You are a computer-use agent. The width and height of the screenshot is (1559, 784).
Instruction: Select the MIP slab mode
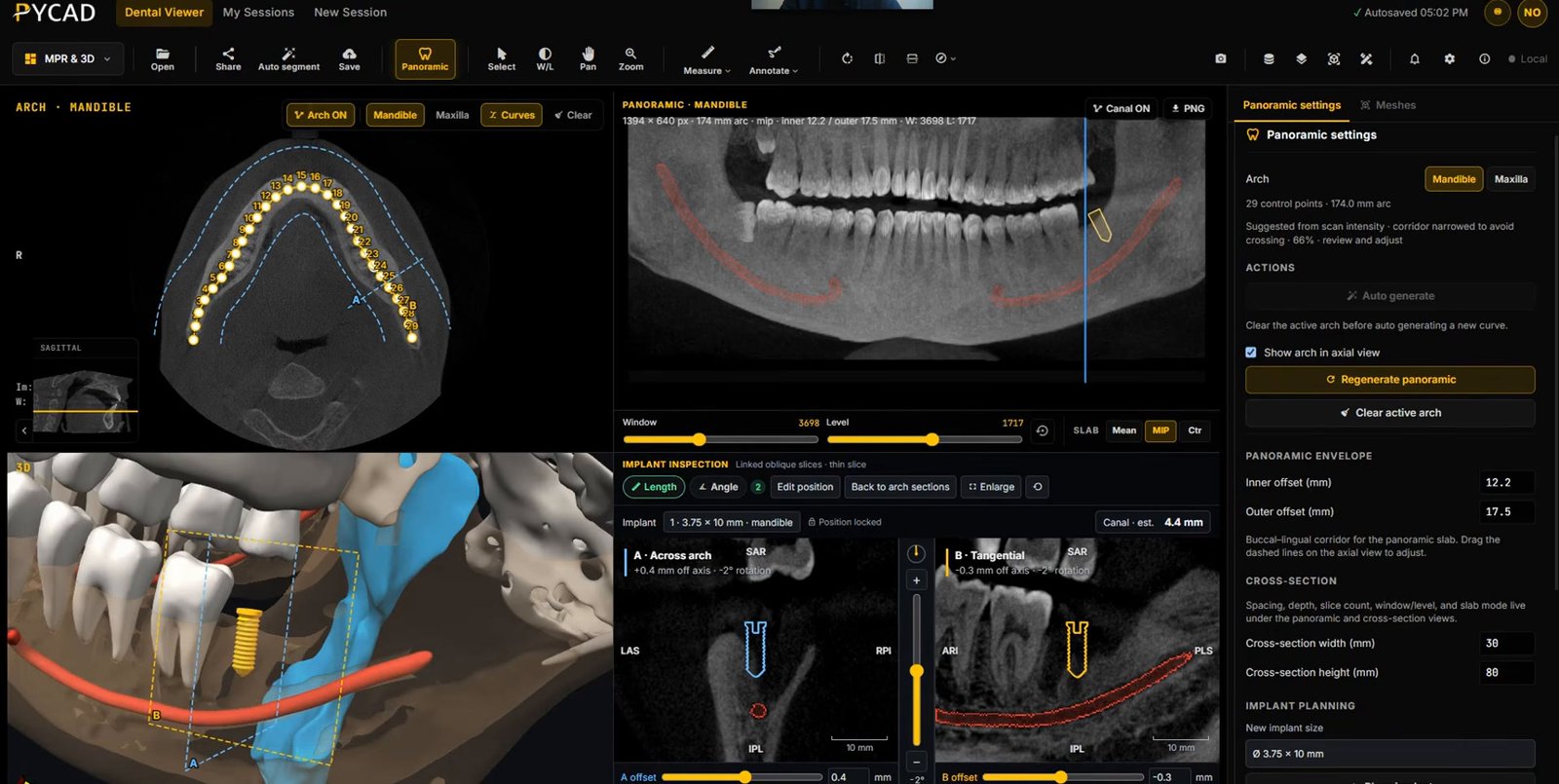1160,430
